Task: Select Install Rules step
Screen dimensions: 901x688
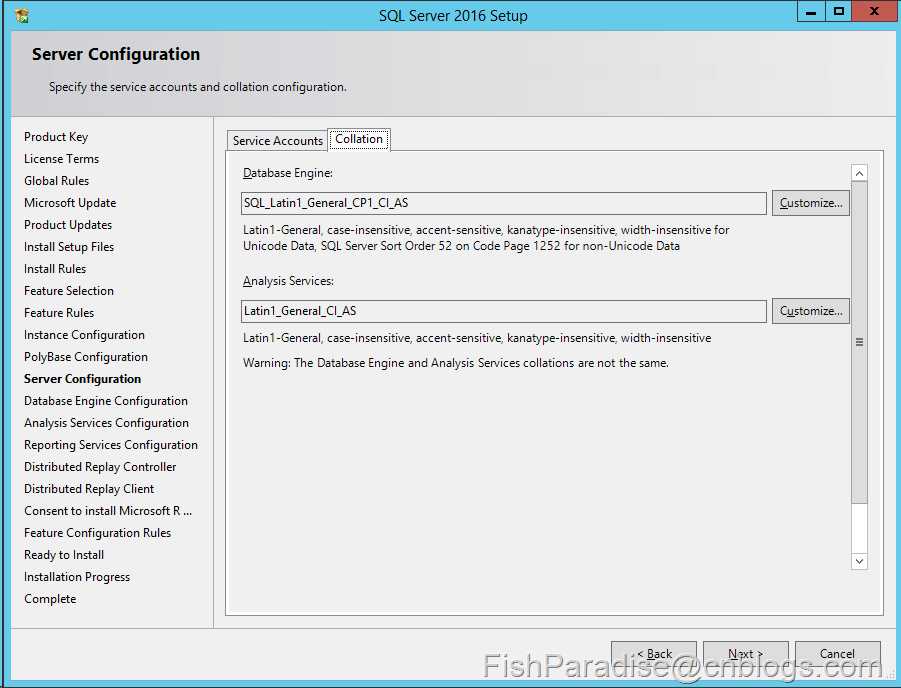Action: 55,268
